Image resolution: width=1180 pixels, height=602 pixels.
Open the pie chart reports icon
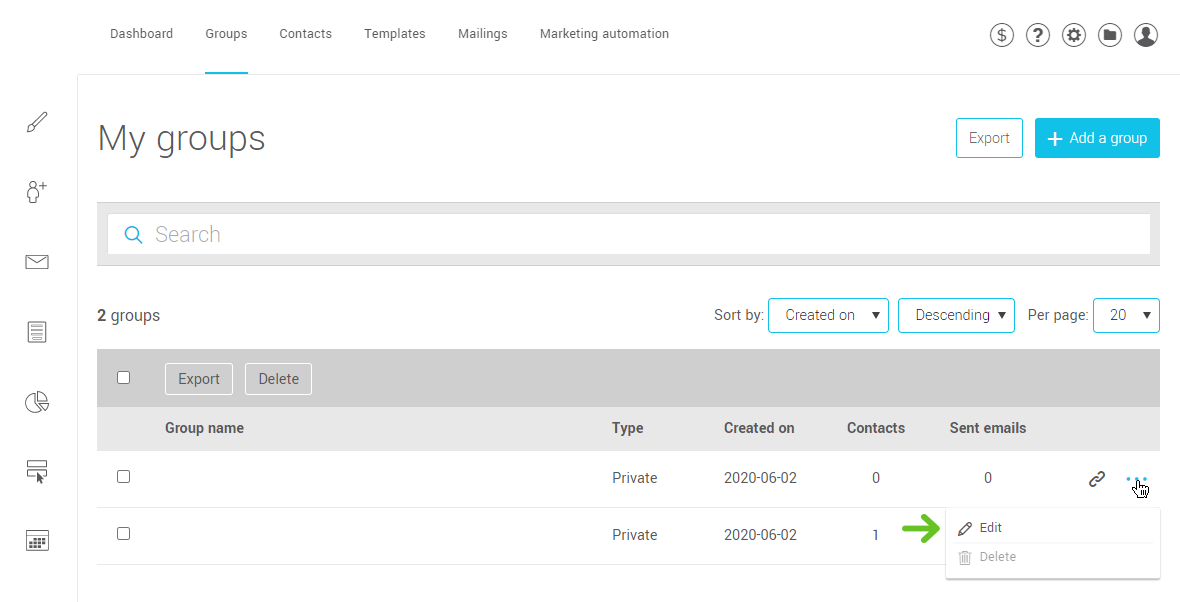pyautogui.click(x=37, y=402)
